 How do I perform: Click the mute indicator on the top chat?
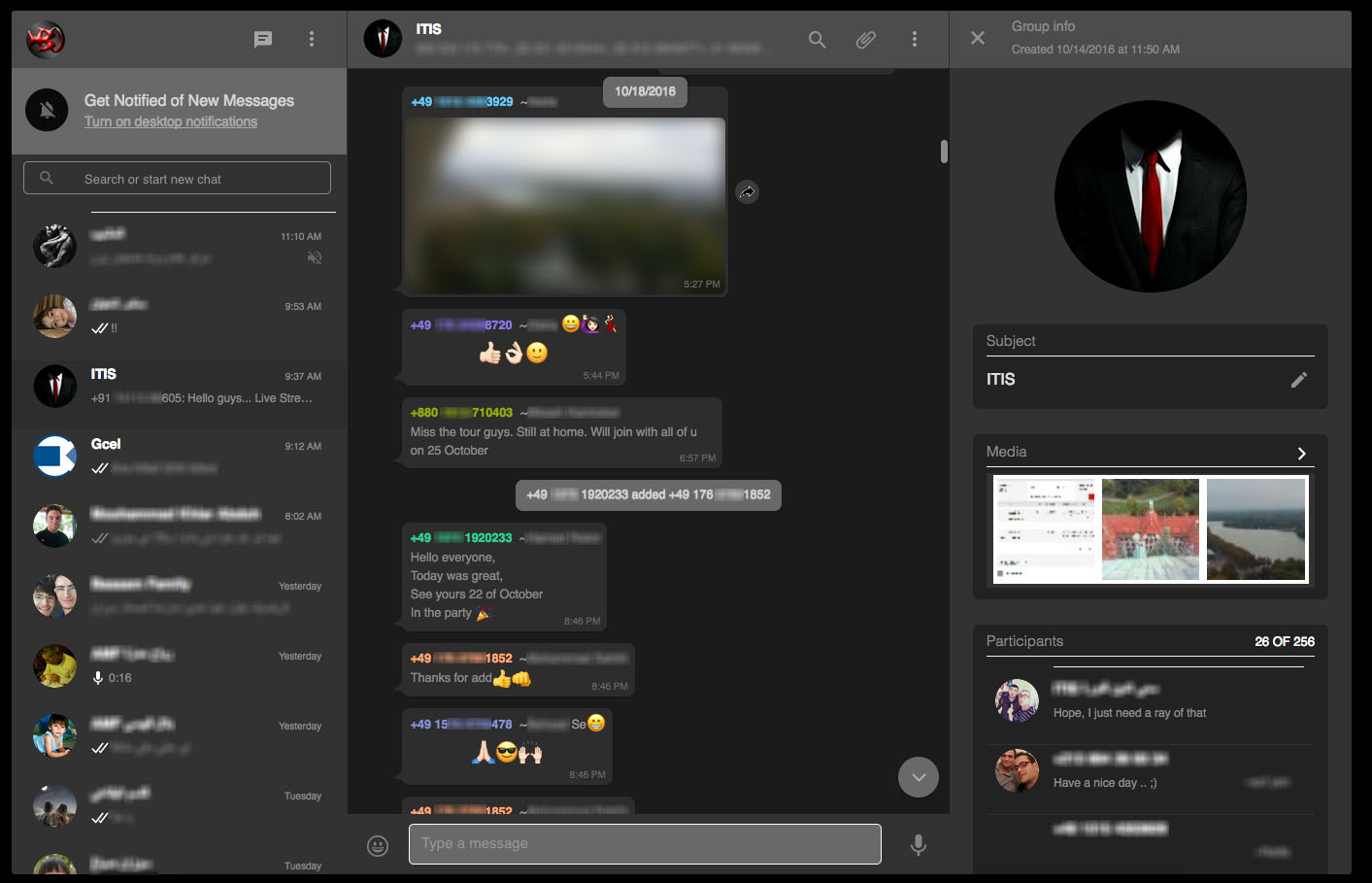point(315,257)
